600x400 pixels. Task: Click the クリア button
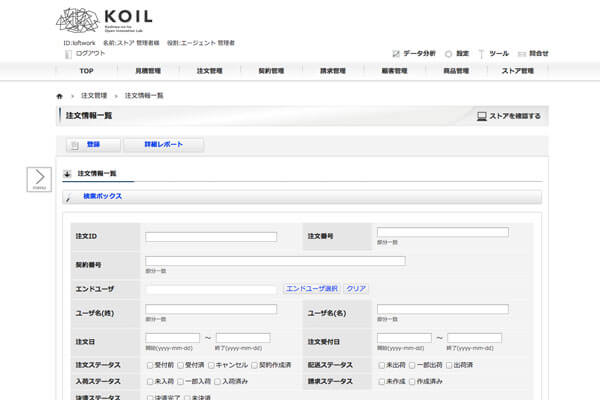pos(356,288)
